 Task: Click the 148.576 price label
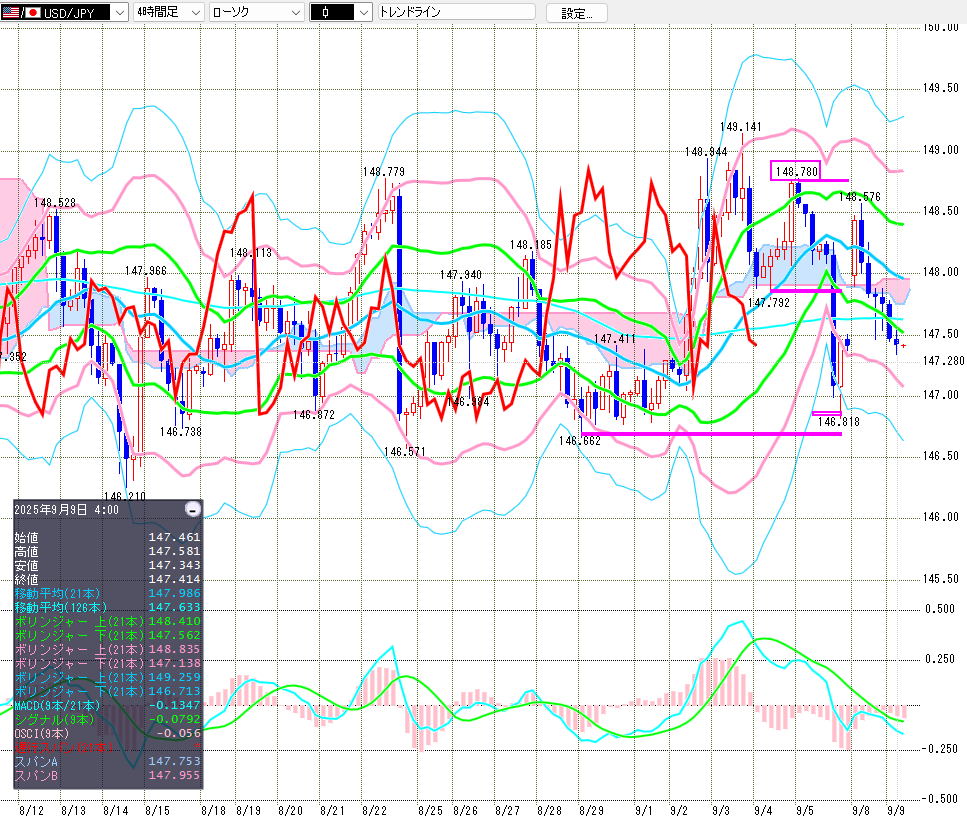point(860,197)
